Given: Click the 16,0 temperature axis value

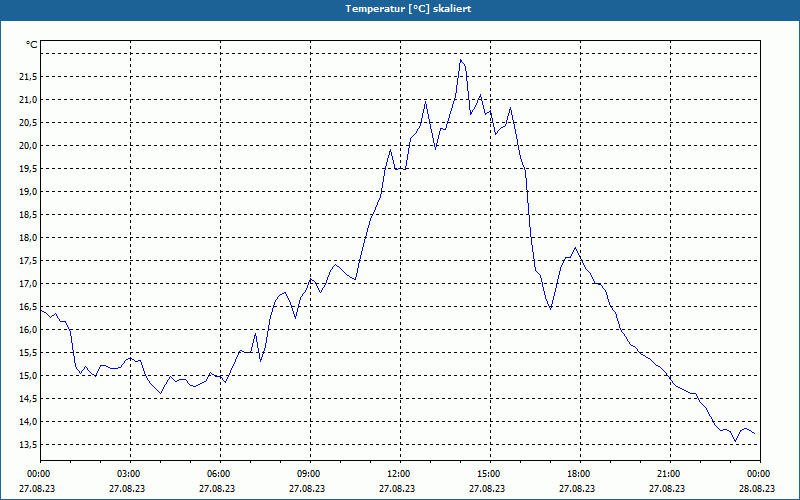Looking at the screenshot, I should (x=28, y=329).
